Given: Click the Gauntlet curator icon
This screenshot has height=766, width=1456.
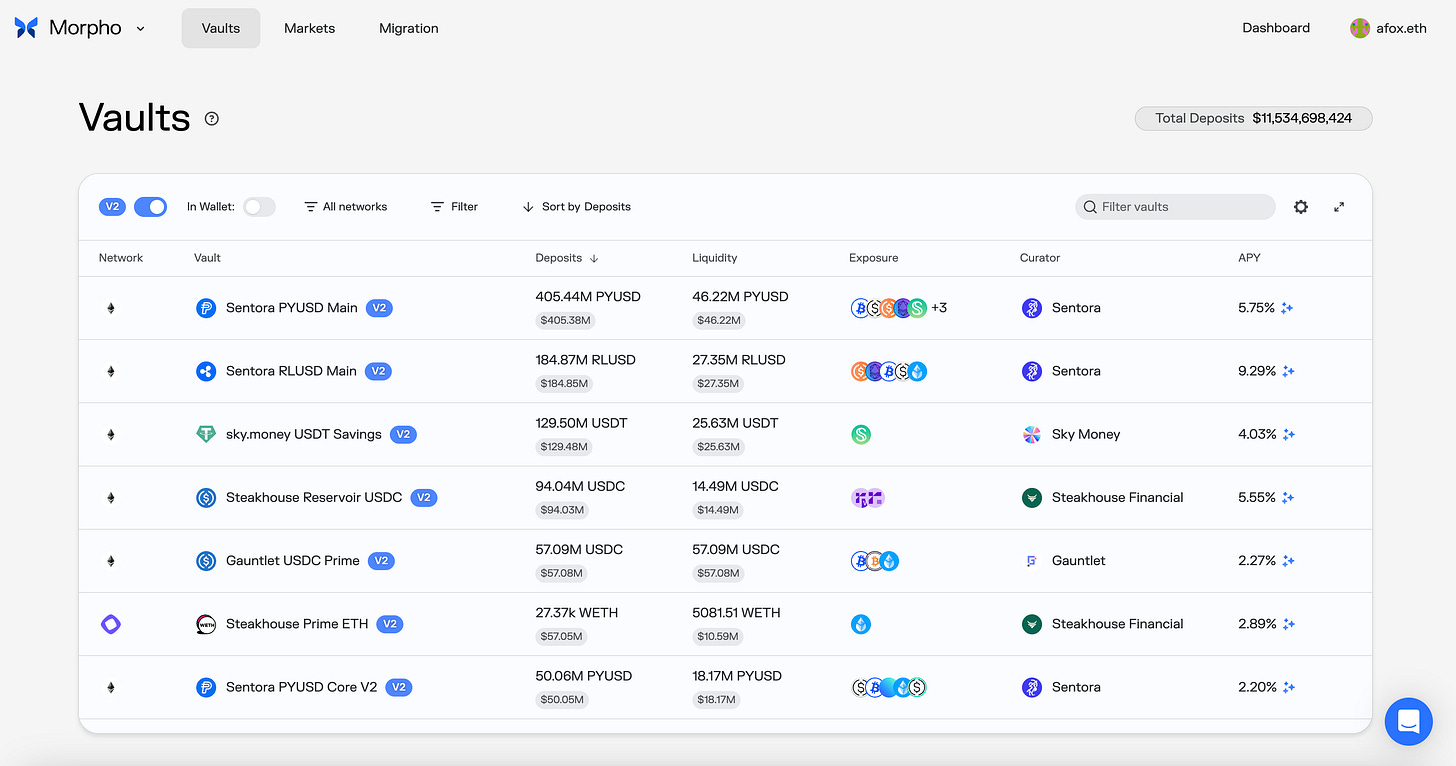Looking at the screenshot, I should coord(1031,561).
